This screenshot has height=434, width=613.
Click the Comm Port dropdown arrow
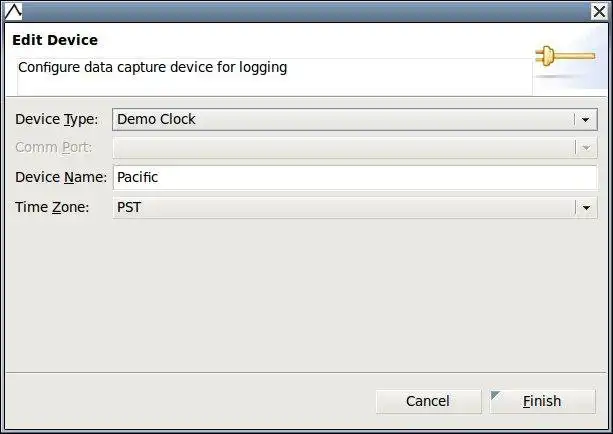coord(585,148)
